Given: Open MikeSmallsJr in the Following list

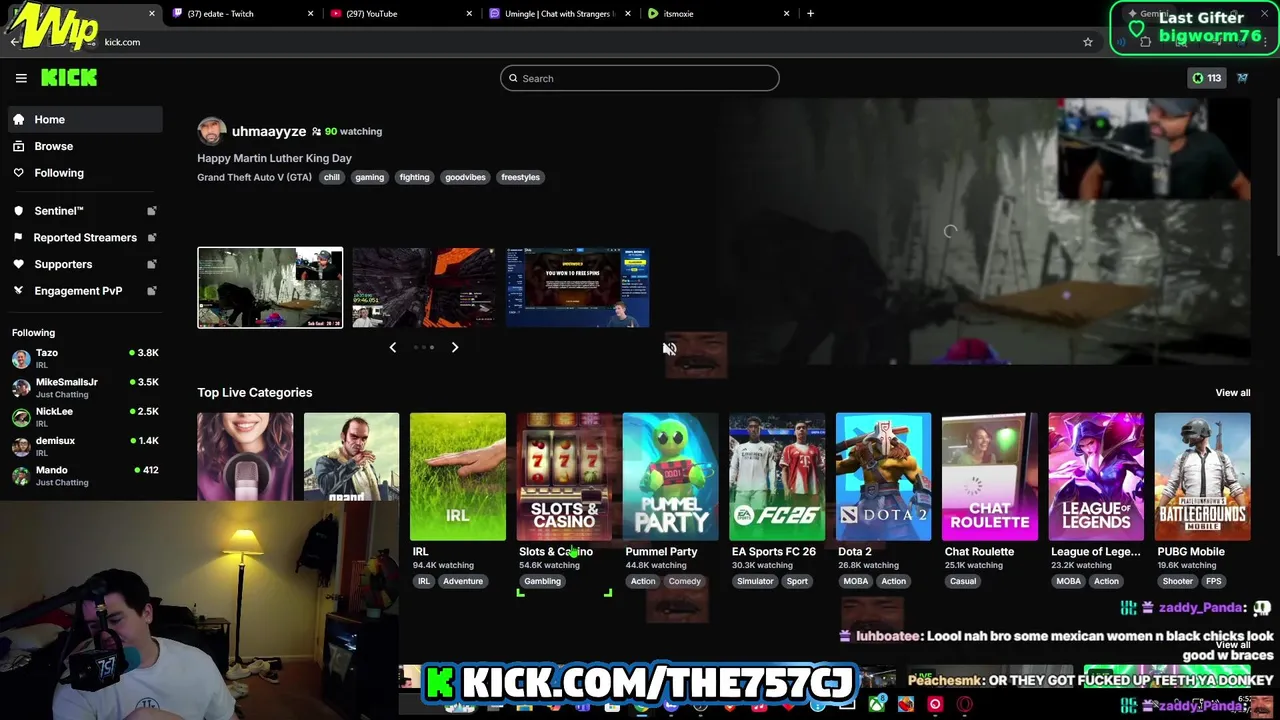Looking at the screenshot, I should 85,388.
